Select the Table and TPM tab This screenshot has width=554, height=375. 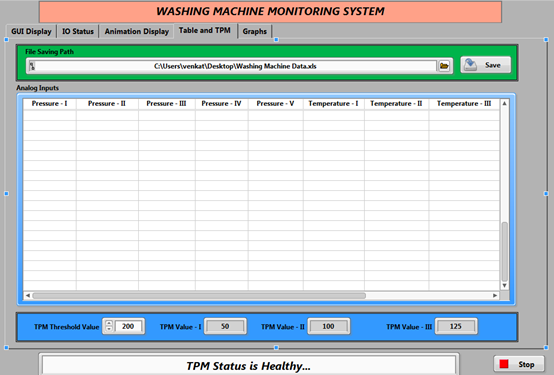pos(205,30)
